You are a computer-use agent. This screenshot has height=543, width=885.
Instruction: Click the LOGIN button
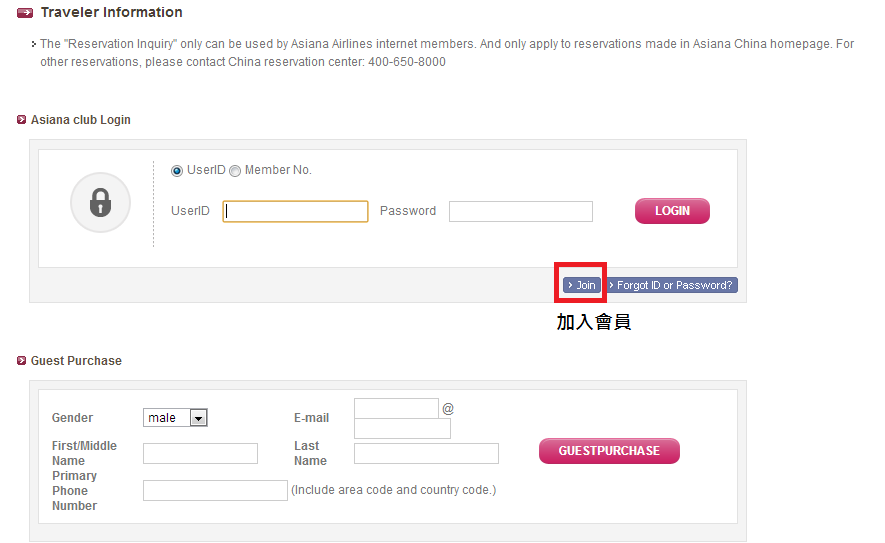coord(672,211)
